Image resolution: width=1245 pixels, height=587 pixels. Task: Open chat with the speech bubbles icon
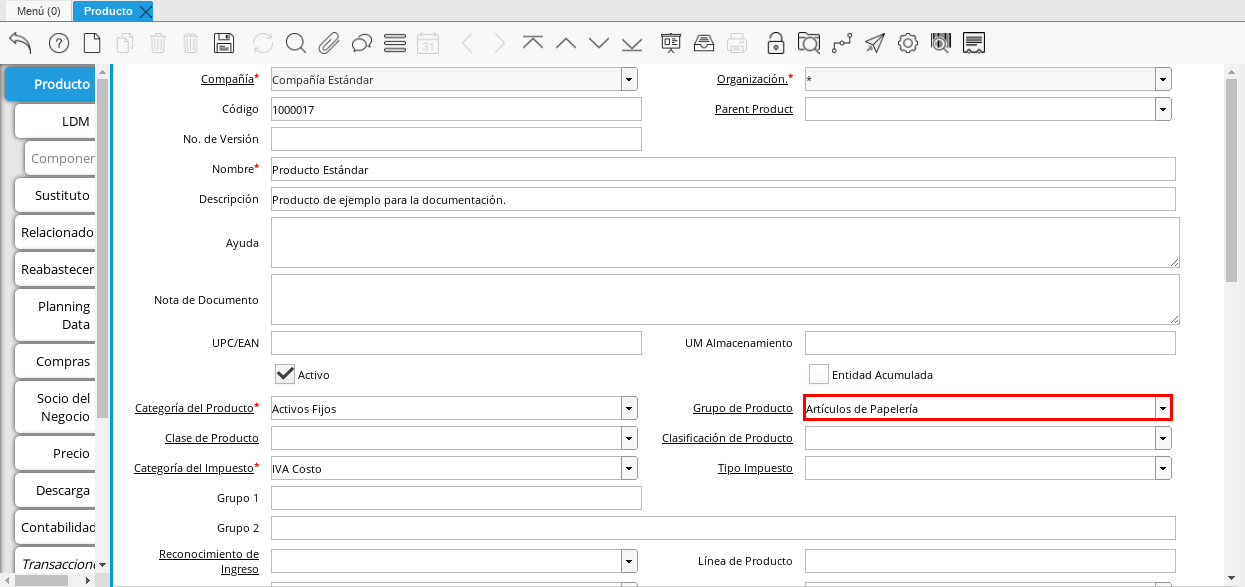click(x=362, y=43)
